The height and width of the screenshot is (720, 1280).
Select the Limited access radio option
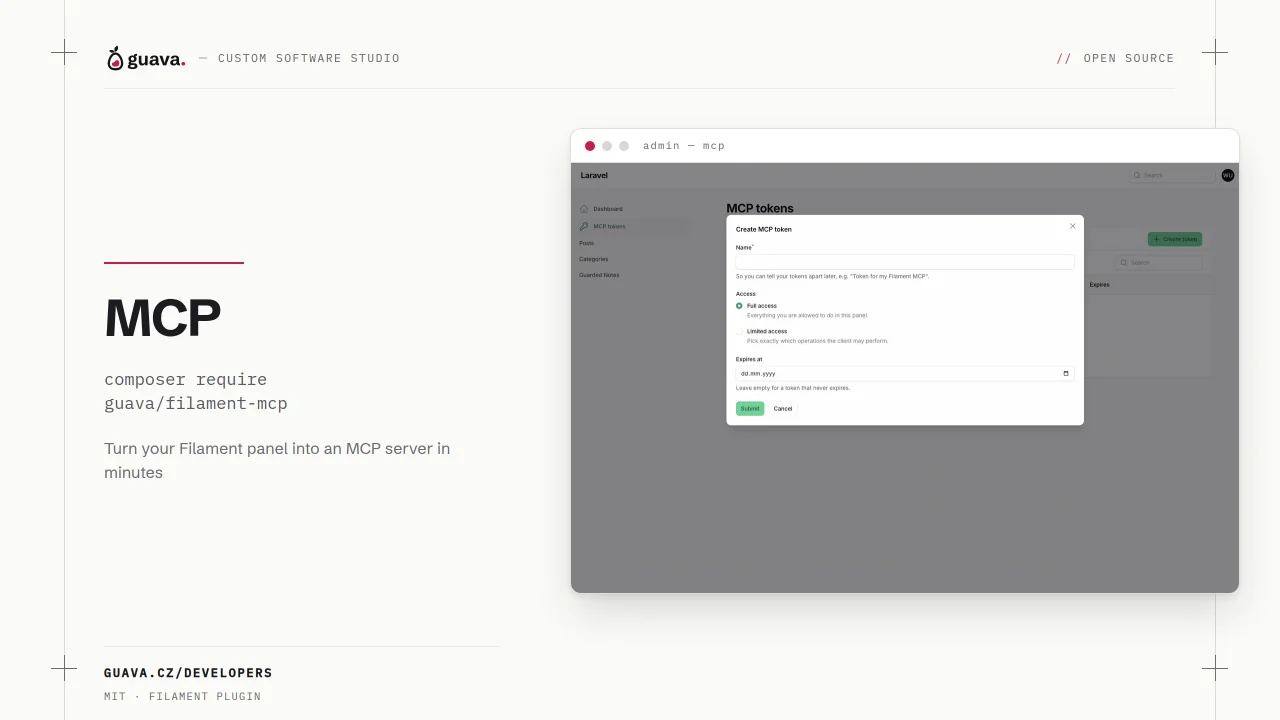740,331
